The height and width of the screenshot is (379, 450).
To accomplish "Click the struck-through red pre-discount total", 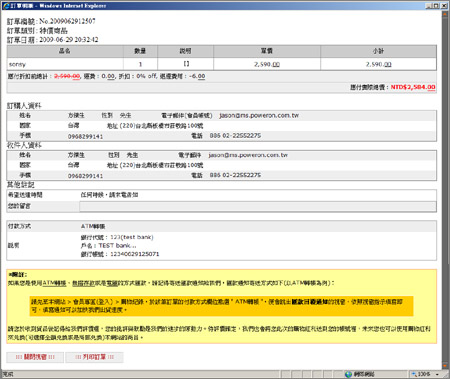I will (67, 76).
